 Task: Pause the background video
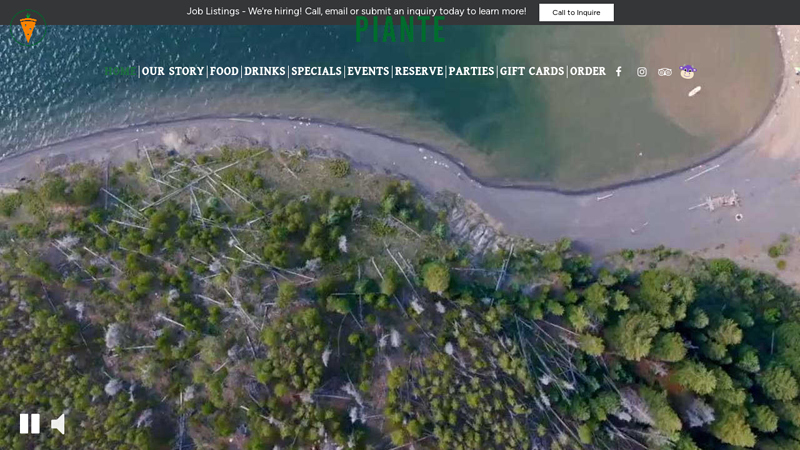click(30, 423)
